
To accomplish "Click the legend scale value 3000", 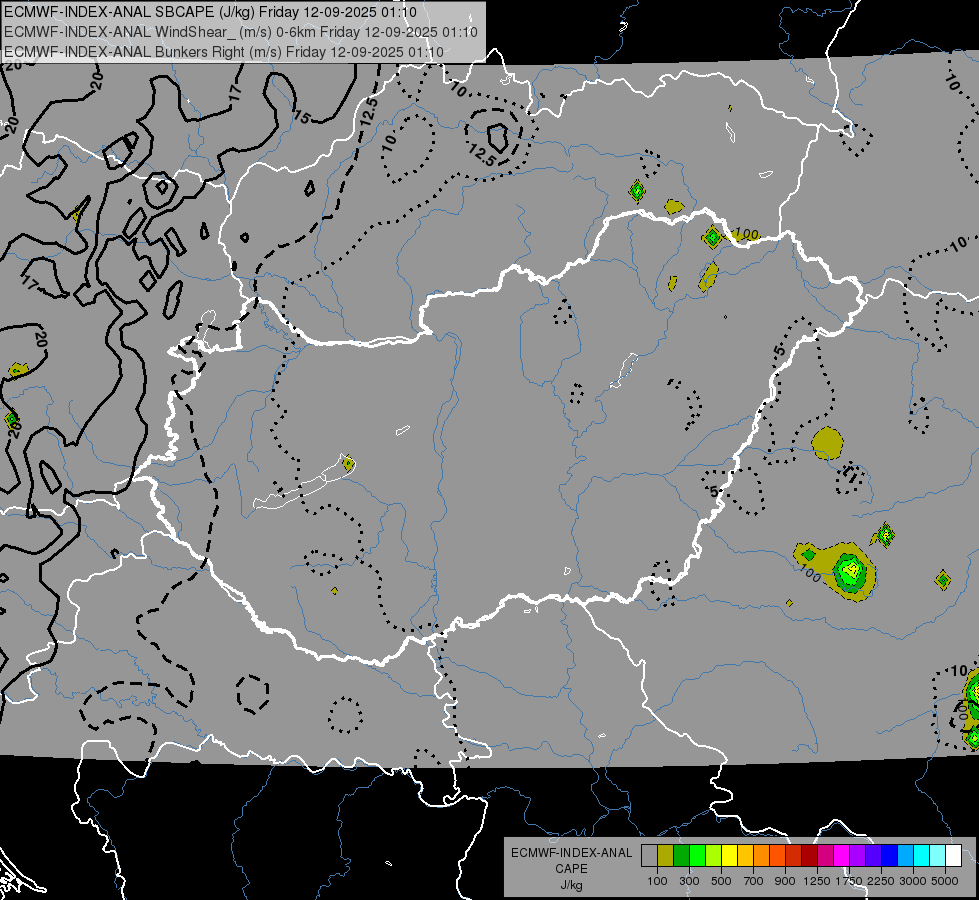I will [913, 881].
